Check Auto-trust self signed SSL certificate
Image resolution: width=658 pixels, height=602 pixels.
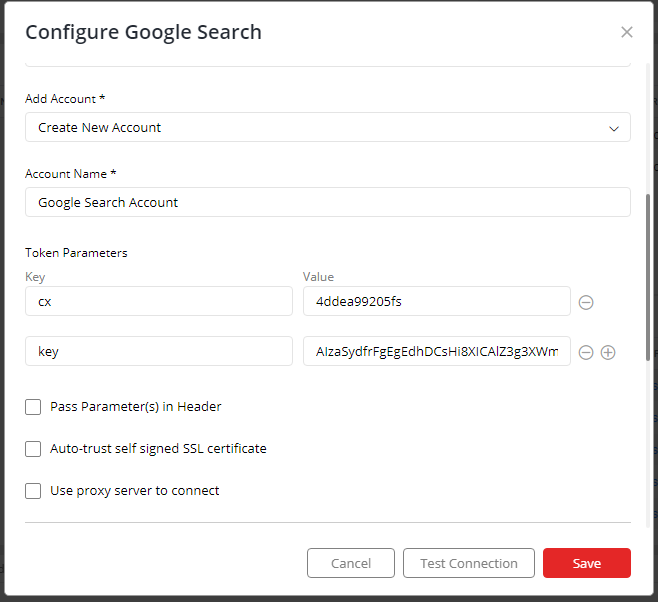pos(33,449)
